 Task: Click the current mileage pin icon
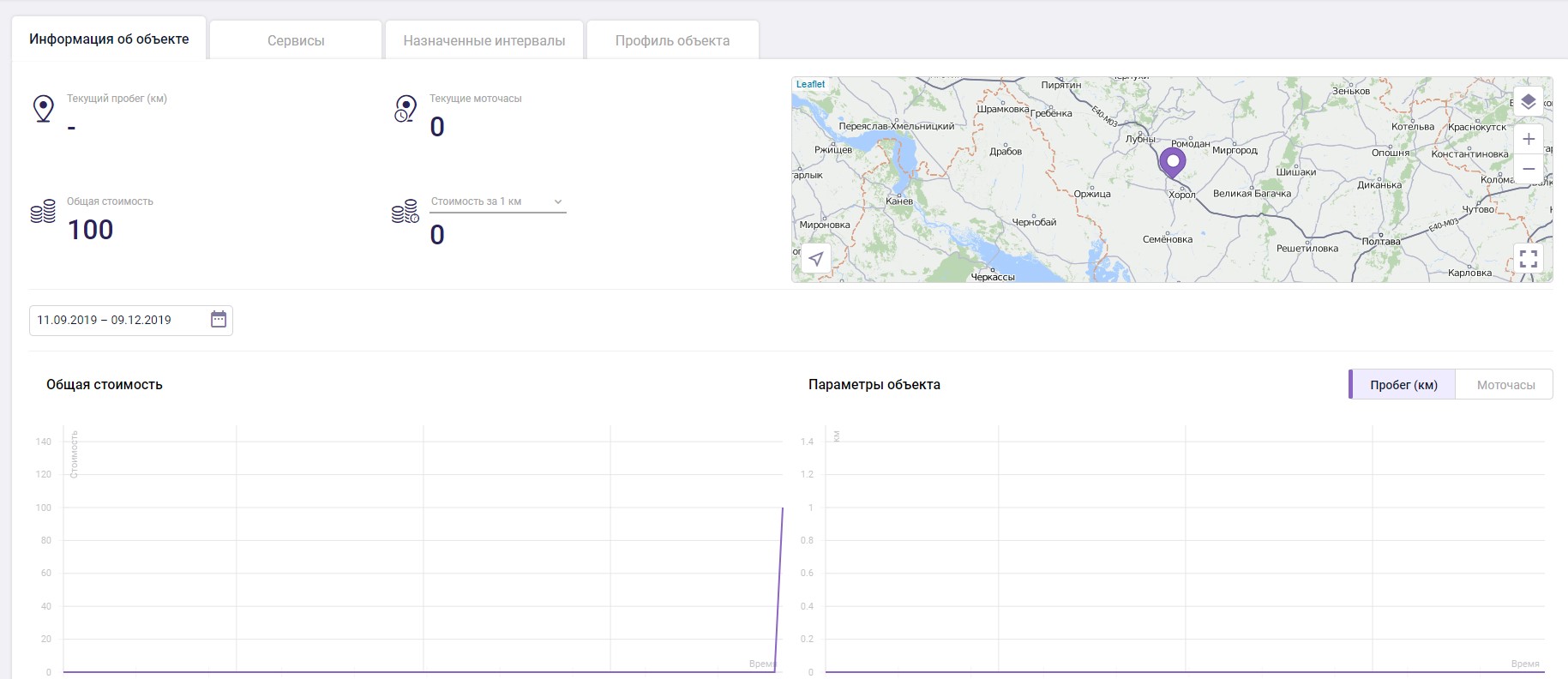(43, 109)
